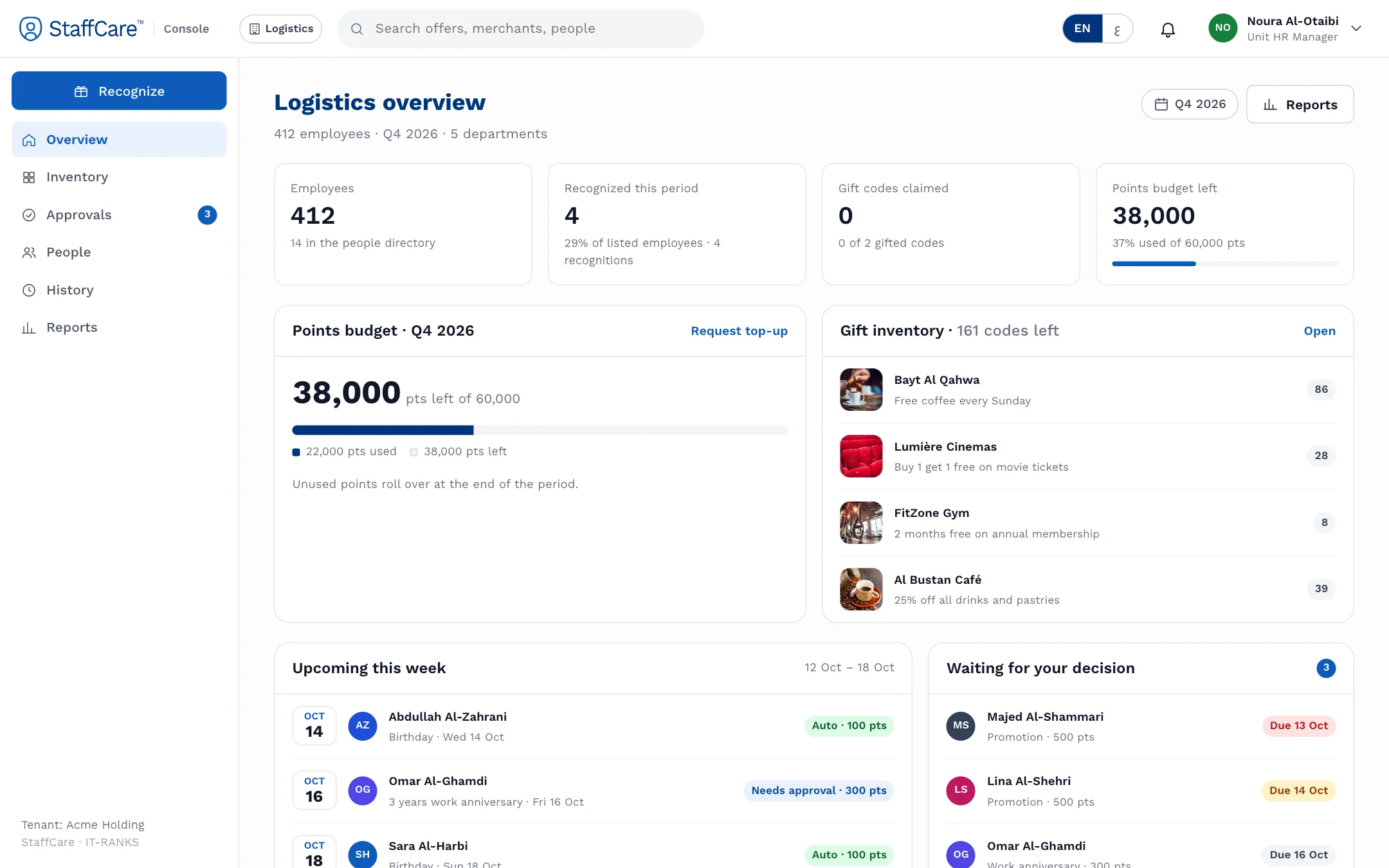This screenshot has width=1389, height=868.
Task: Switch language to EN
Action: tap(1082, 29)
